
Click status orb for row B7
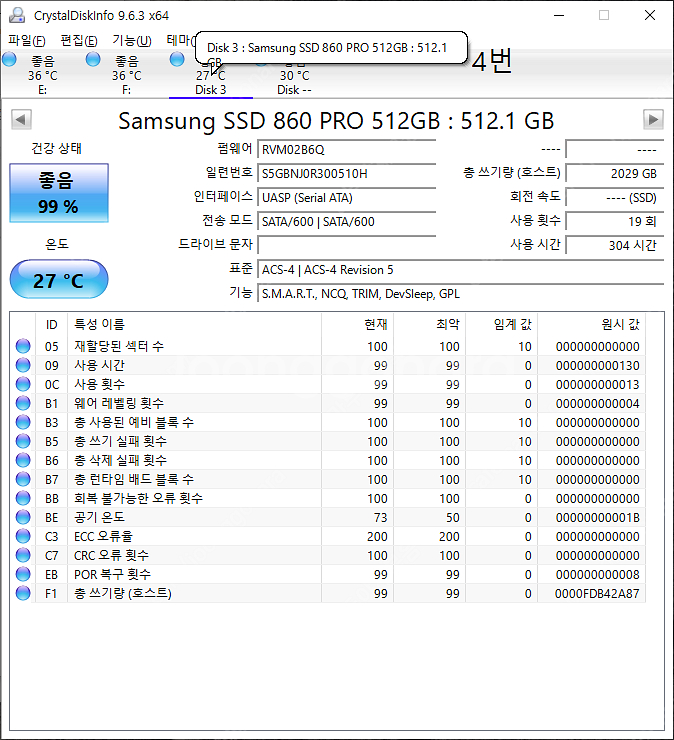[x=23, y=479]
